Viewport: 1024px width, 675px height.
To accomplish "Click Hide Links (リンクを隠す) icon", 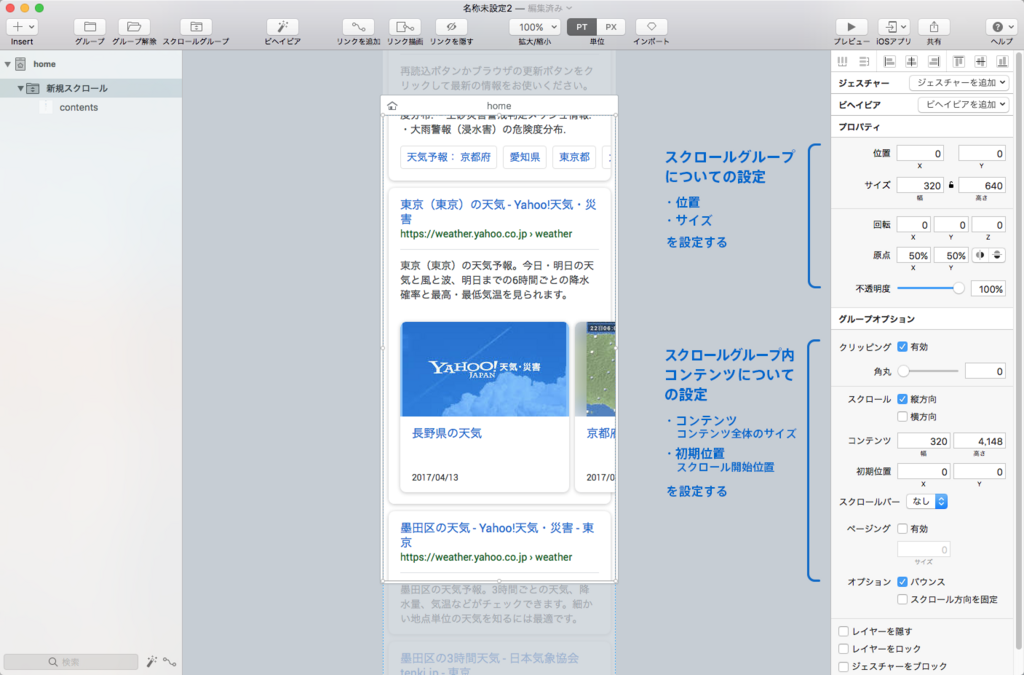I will (x=451, y=27).
